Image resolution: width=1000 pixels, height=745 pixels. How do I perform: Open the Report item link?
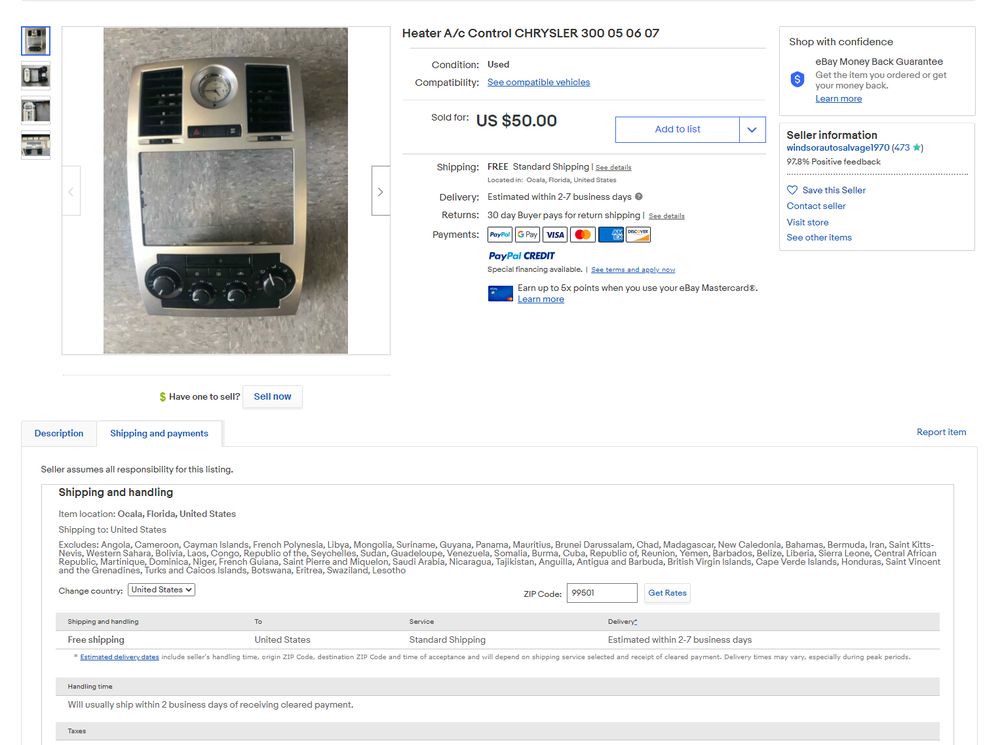point(941,432)
